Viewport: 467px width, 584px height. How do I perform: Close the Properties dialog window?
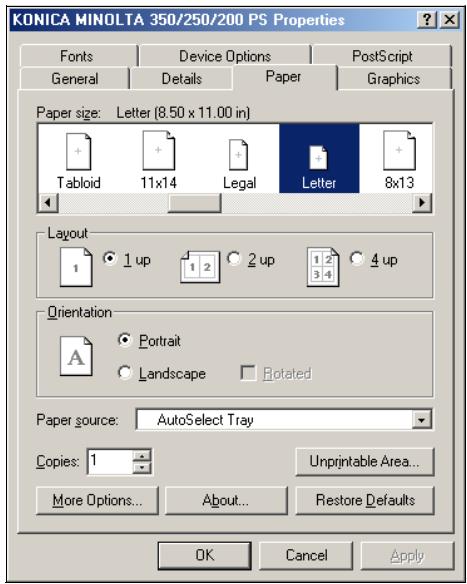click(x=449, y=19)
